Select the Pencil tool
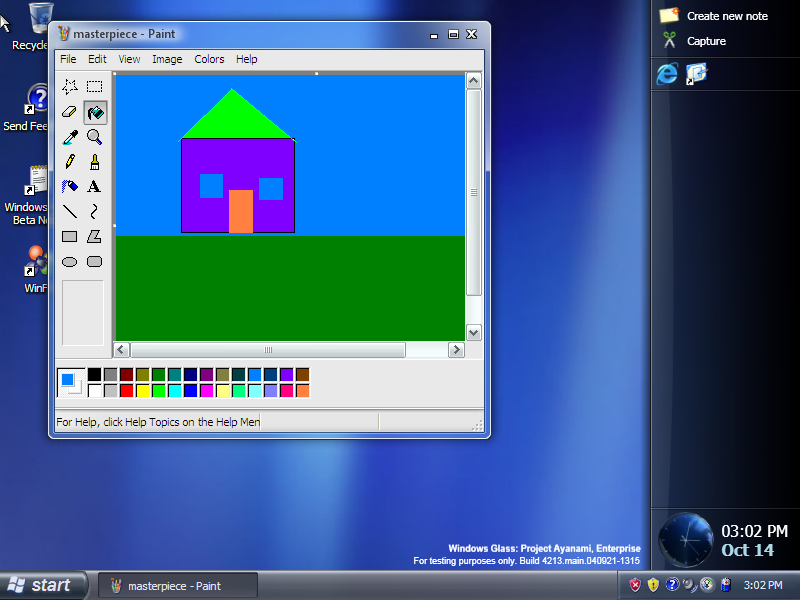This screenshot has width=800, height=600. click(70, 162)
